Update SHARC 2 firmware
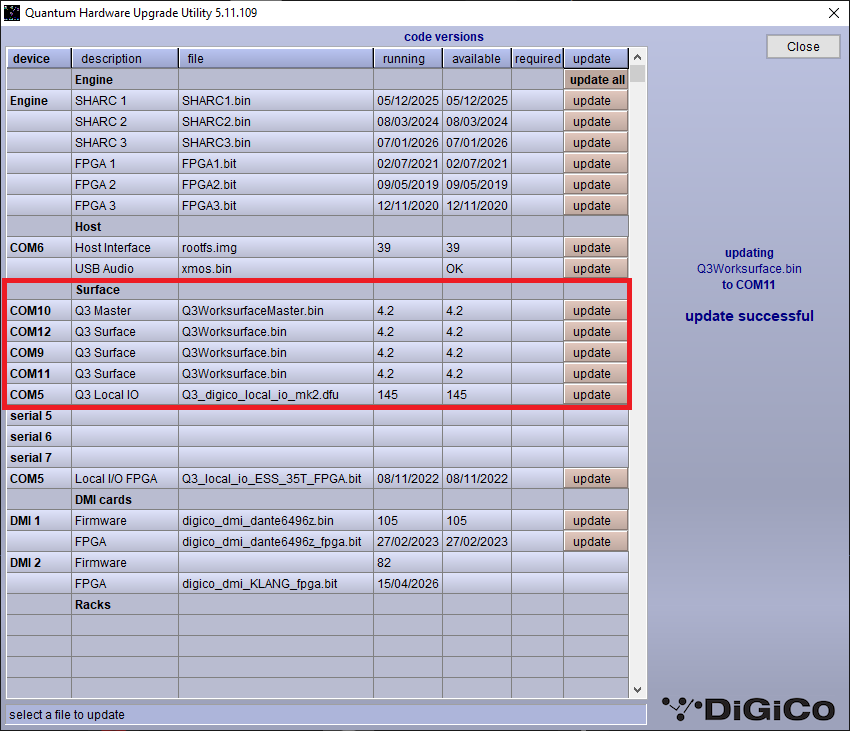 coord(596,122)
